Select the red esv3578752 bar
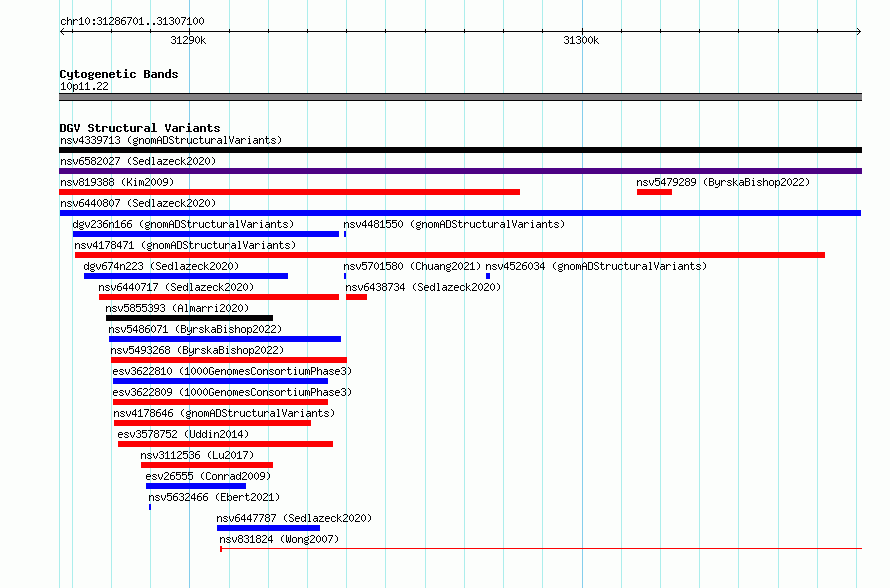Viewport: 890px width, 588px height. click(x=225, y=444)
